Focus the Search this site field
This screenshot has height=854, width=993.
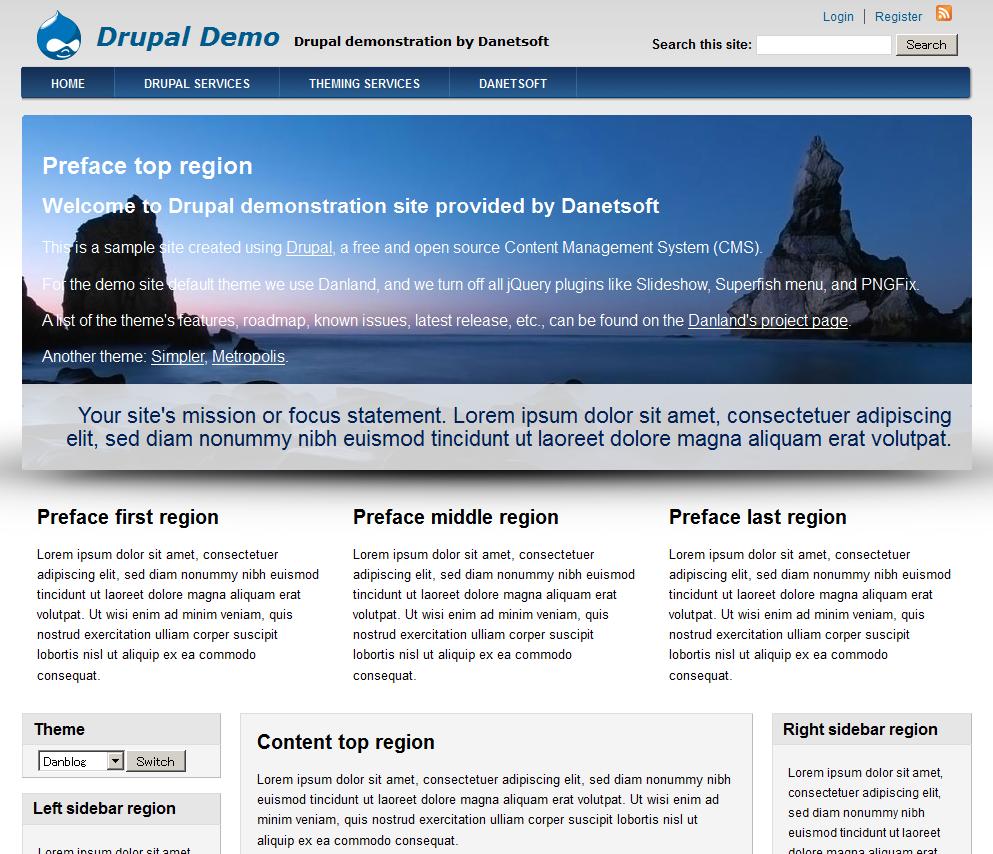pos(823,45)
